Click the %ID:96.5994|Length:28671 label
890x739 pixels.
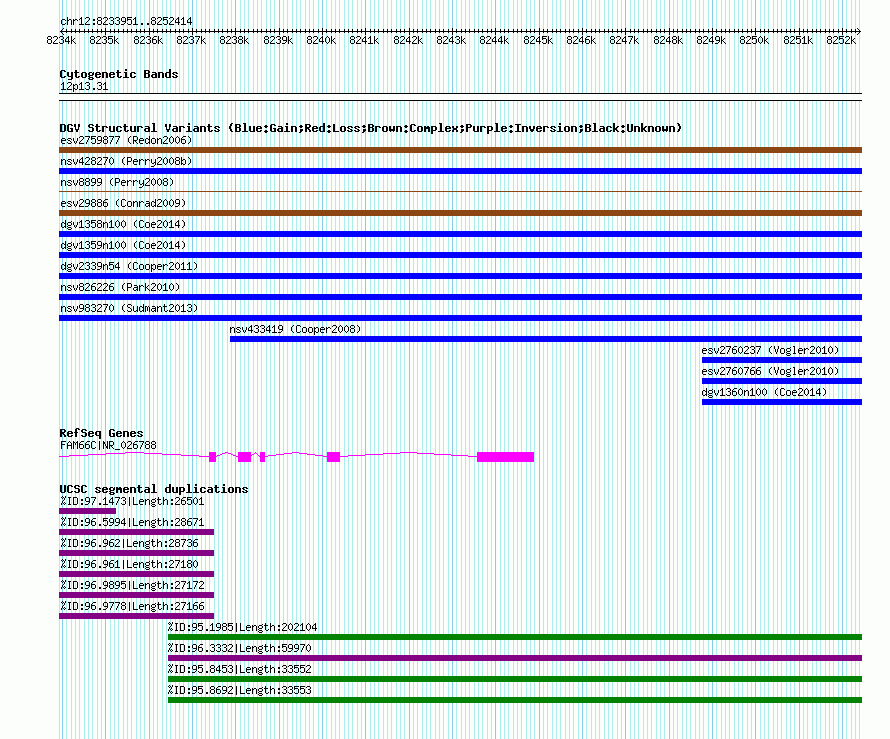tap(132, 523)
